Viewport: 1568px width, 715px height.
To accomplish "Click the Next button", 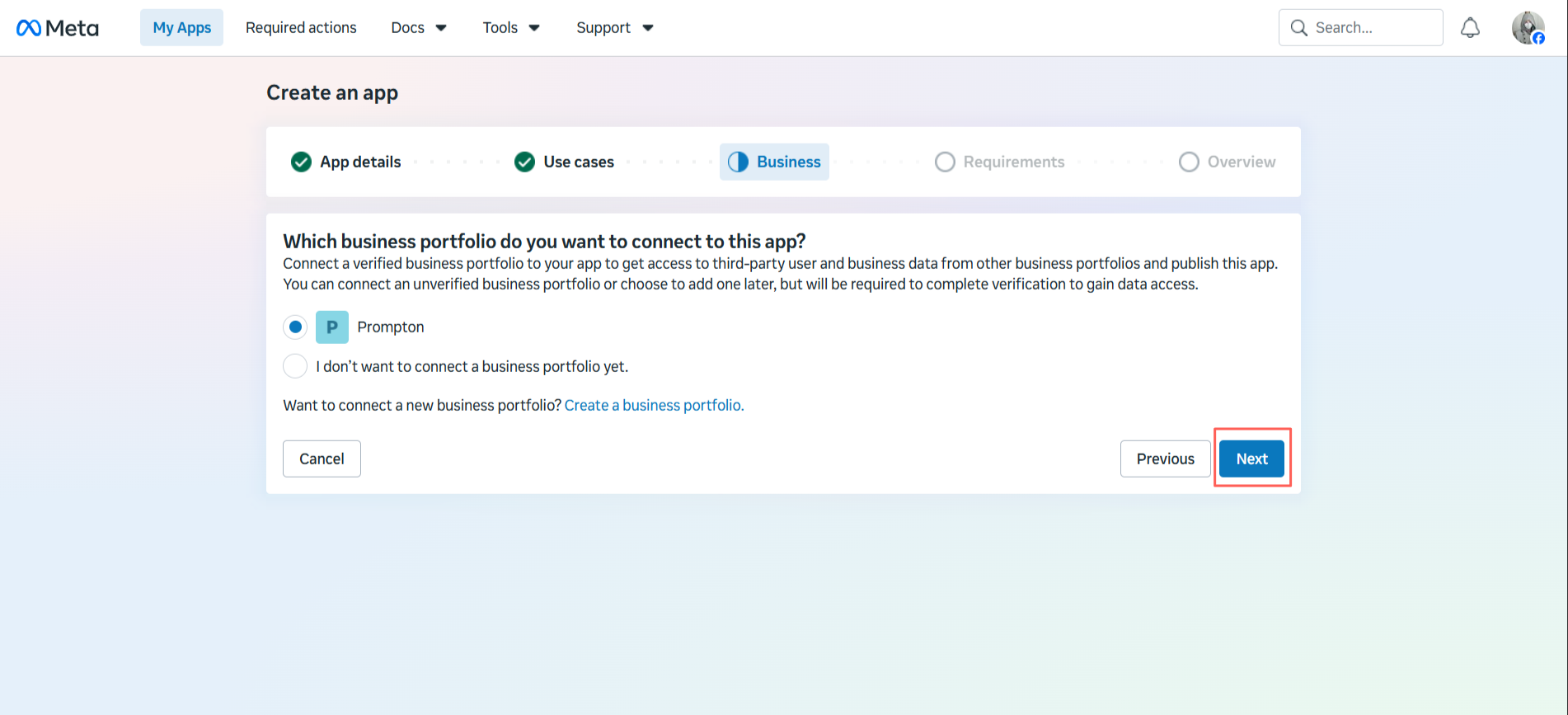I will point(1251,459).
